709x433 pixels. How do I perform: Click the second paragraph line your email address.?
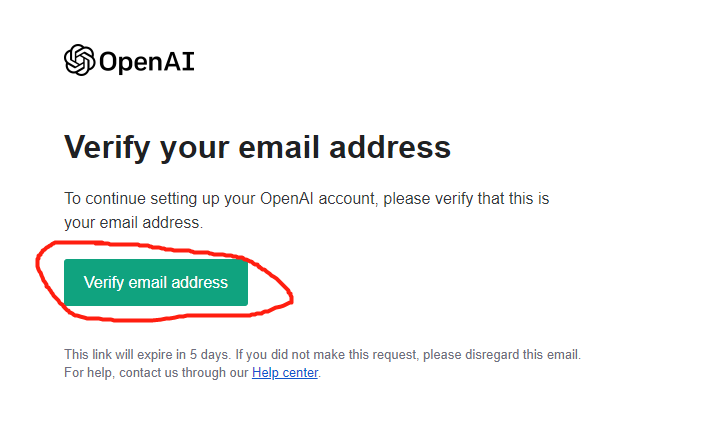[133, 223]
